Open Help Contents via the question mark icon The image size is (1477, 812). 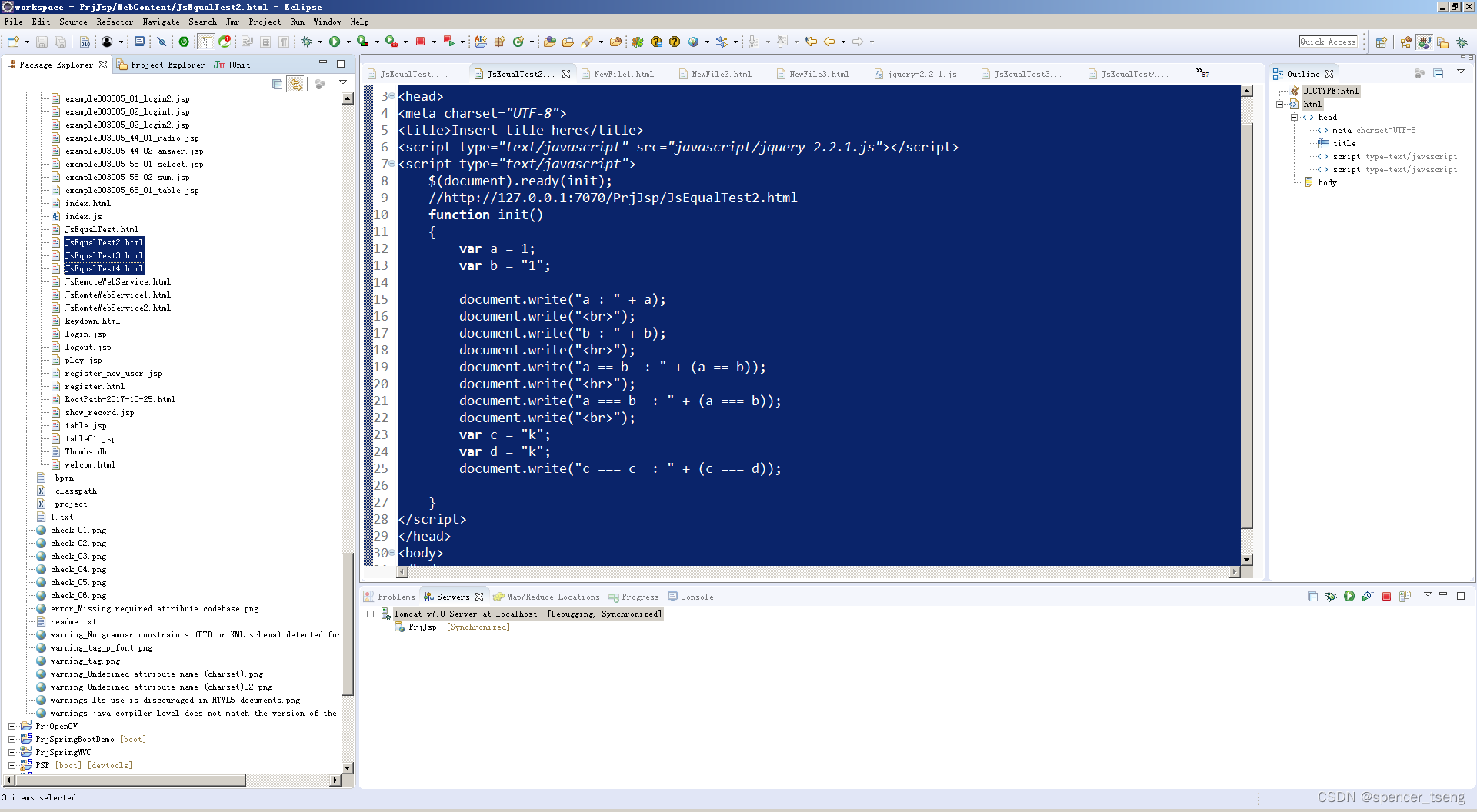pos(675,42)
